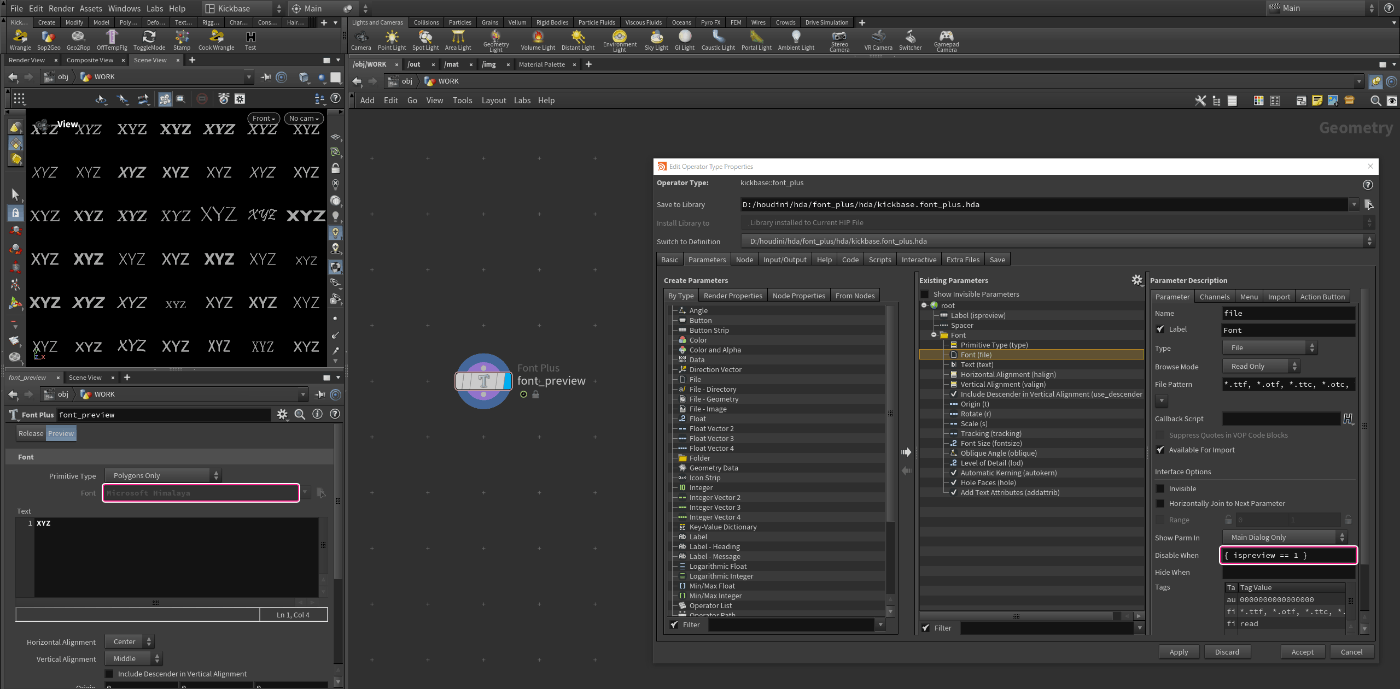
Task: Open Vertical Alignment dropdown Middle
Action: [134, 659]
